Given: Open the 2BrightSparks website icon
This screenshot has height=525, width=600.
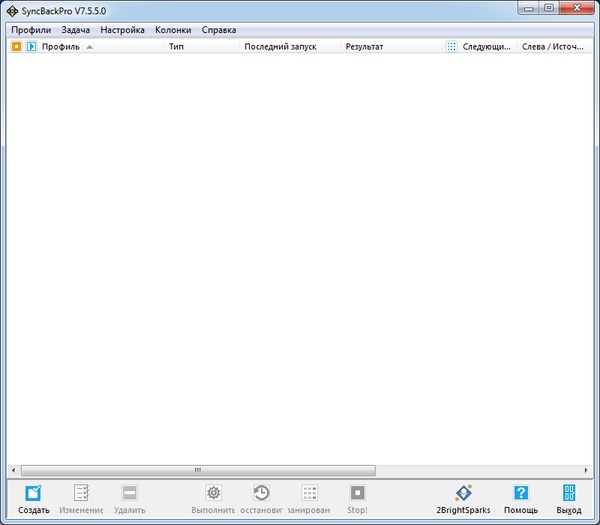Looking at the screenshot, I should [463, 493].
